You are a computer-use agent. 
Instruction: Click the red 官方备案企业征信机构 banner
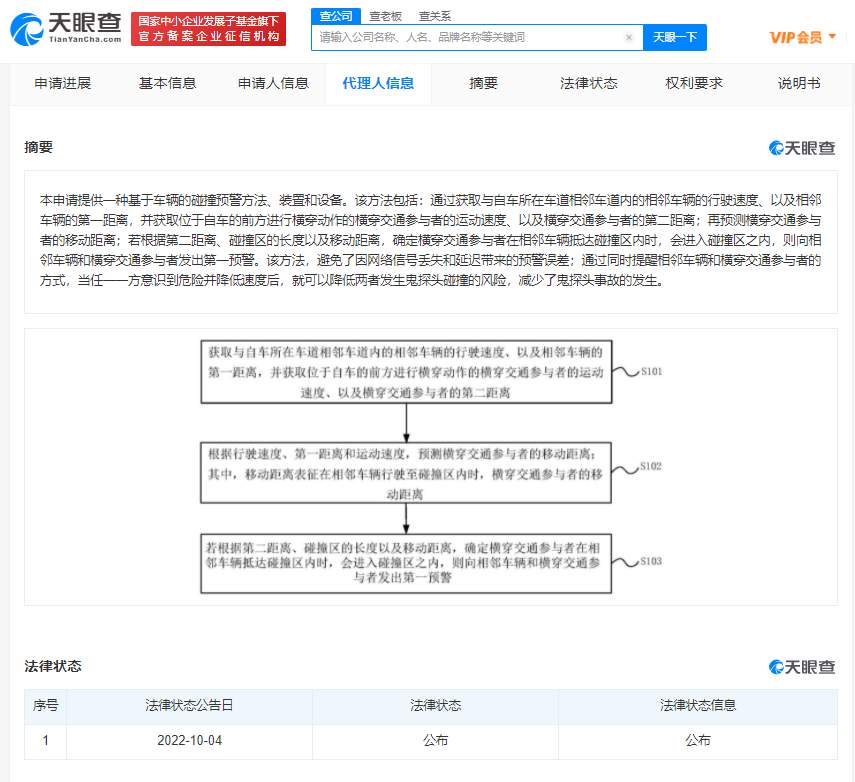coord(208,29)
